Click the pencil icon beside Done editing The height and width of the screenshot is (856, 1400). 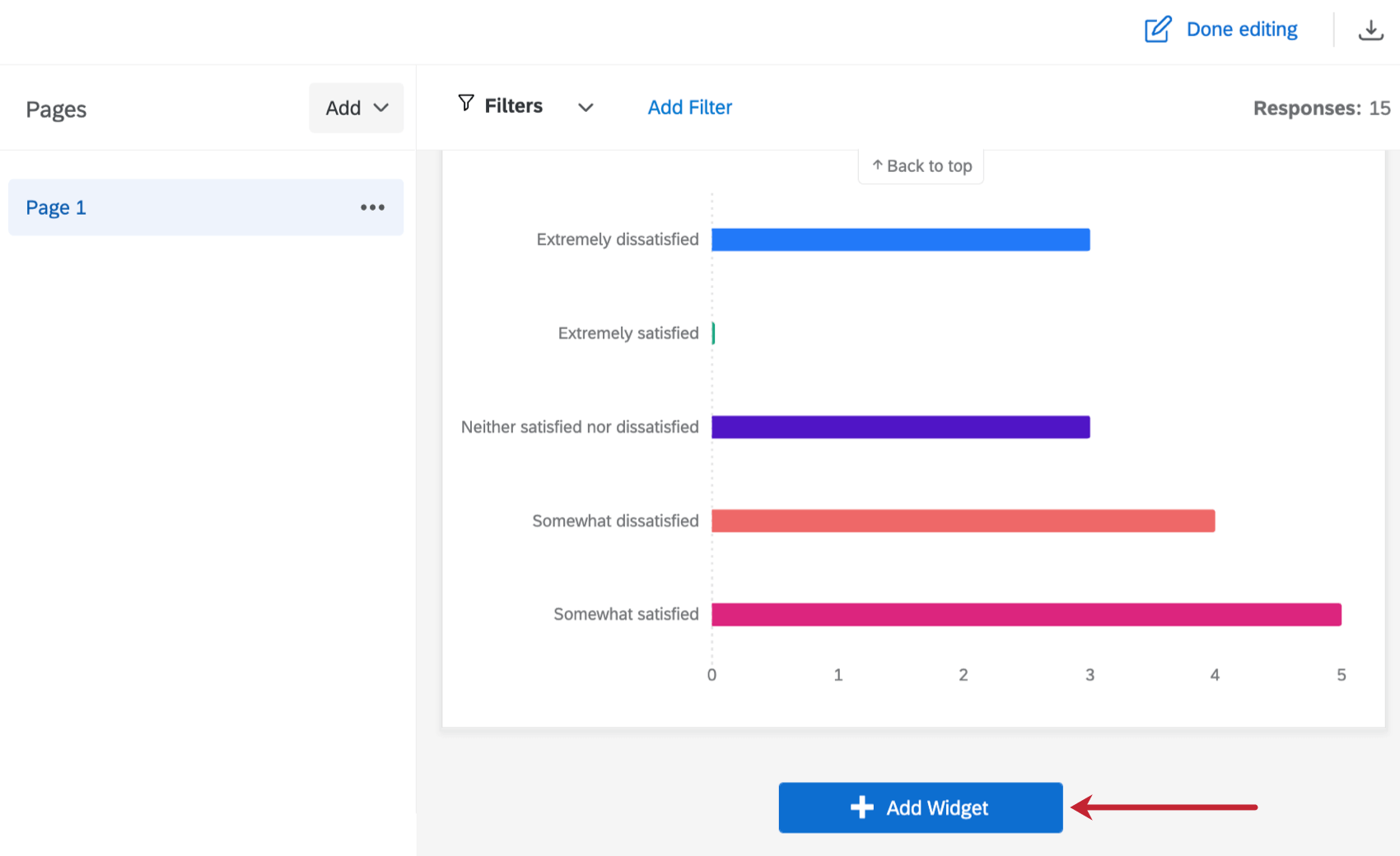click(1158, 29)
